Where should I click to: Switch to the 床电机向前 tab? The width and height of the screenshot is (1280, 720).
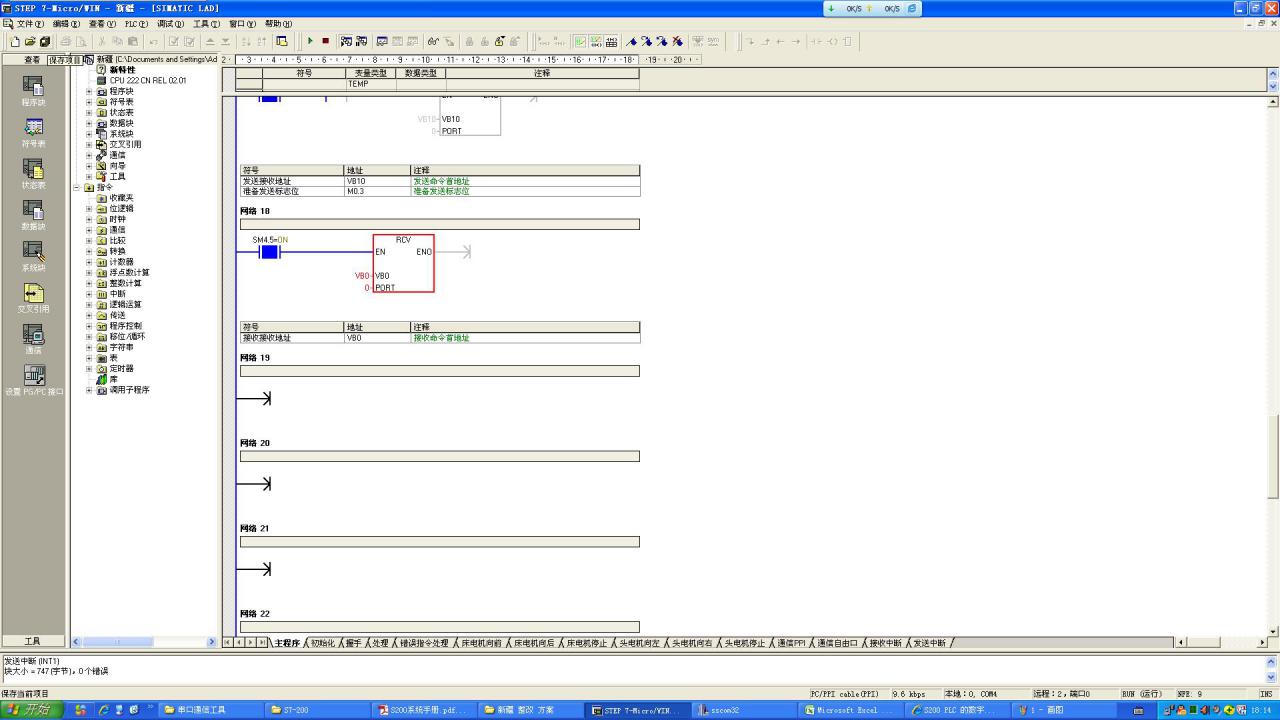pos(481,643)
